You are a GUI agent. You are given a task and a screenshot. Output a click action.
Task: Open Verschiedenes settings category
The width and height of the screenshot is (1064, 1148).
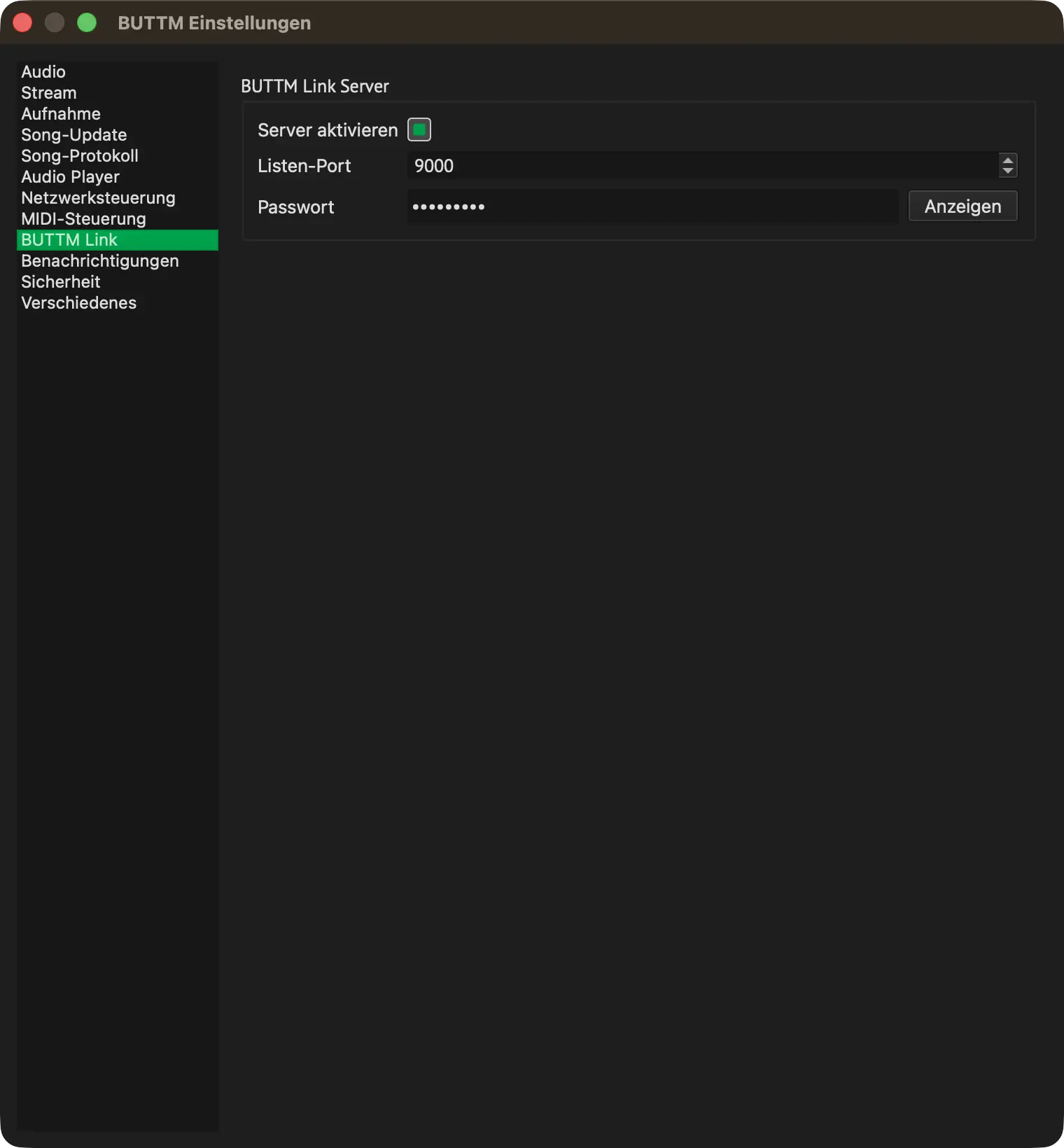coord(117,303)
